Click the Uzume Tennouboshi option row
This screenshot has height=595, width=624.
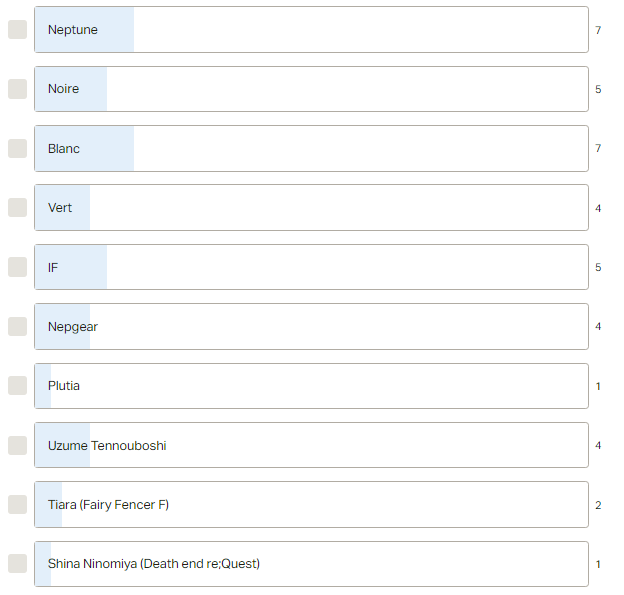point(311,445)
